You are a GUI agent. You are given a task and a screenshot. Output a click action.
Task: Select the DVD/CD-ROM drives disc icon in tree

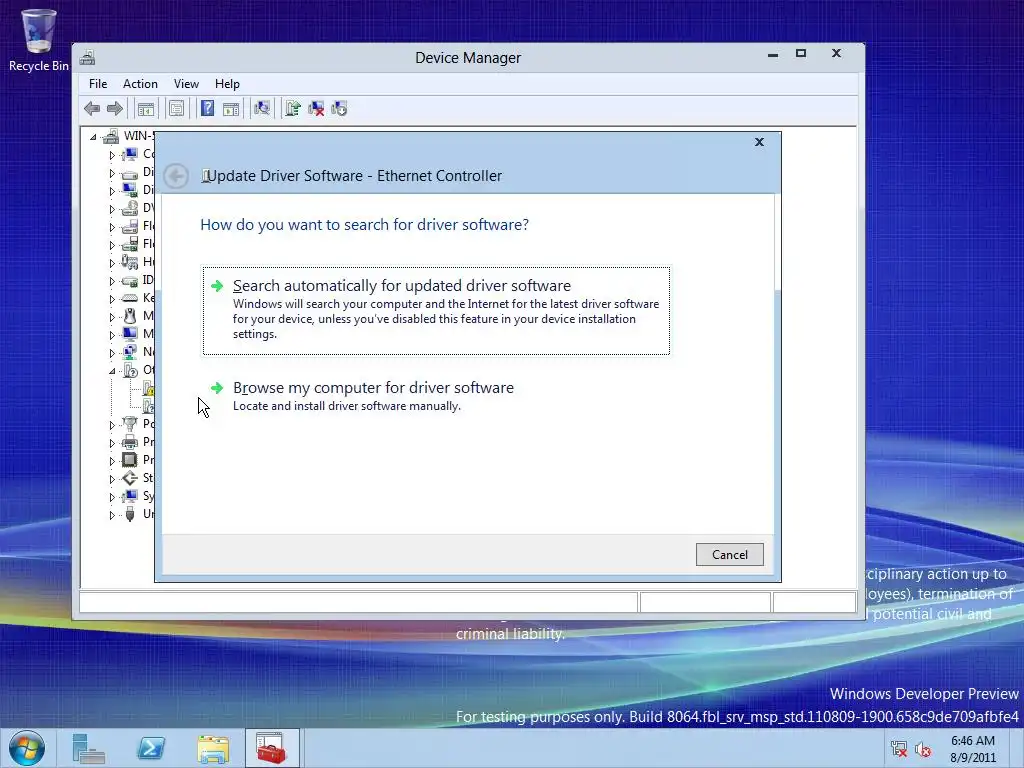(x=130, y=208)
